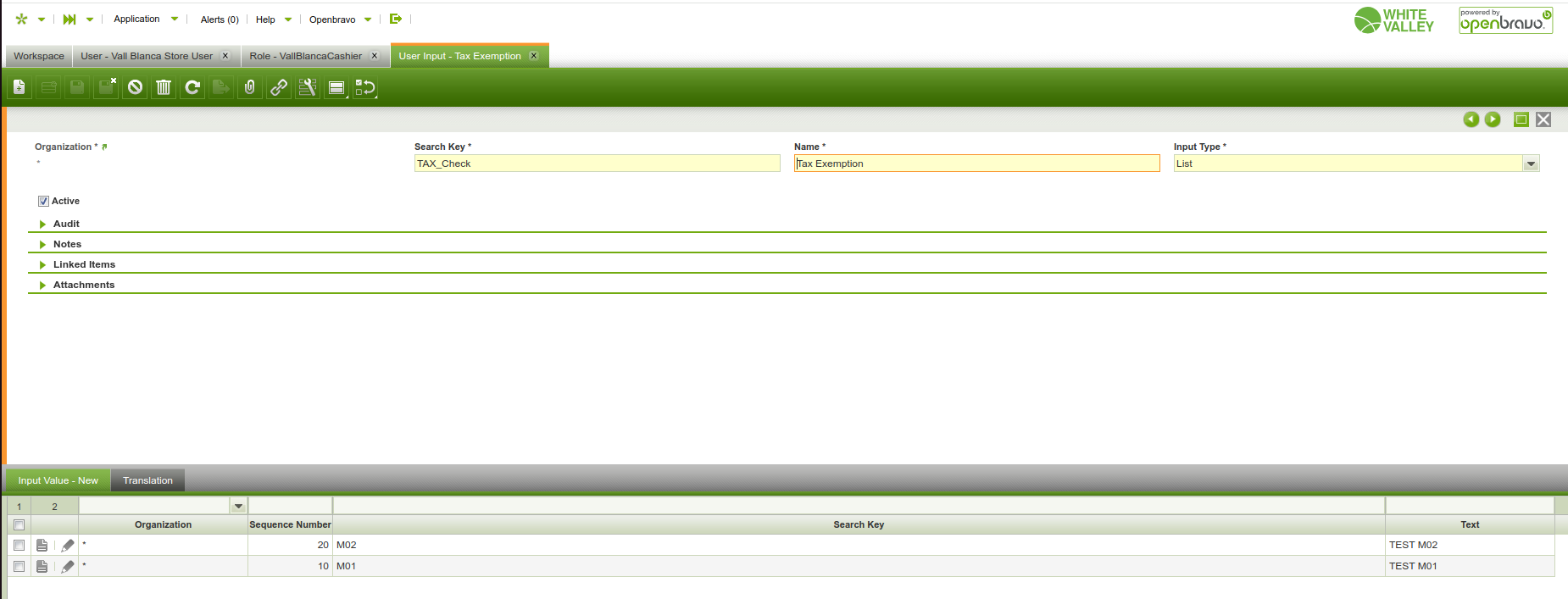Close the Role - VallBlancaCashier tab

(x=375, y=56)
